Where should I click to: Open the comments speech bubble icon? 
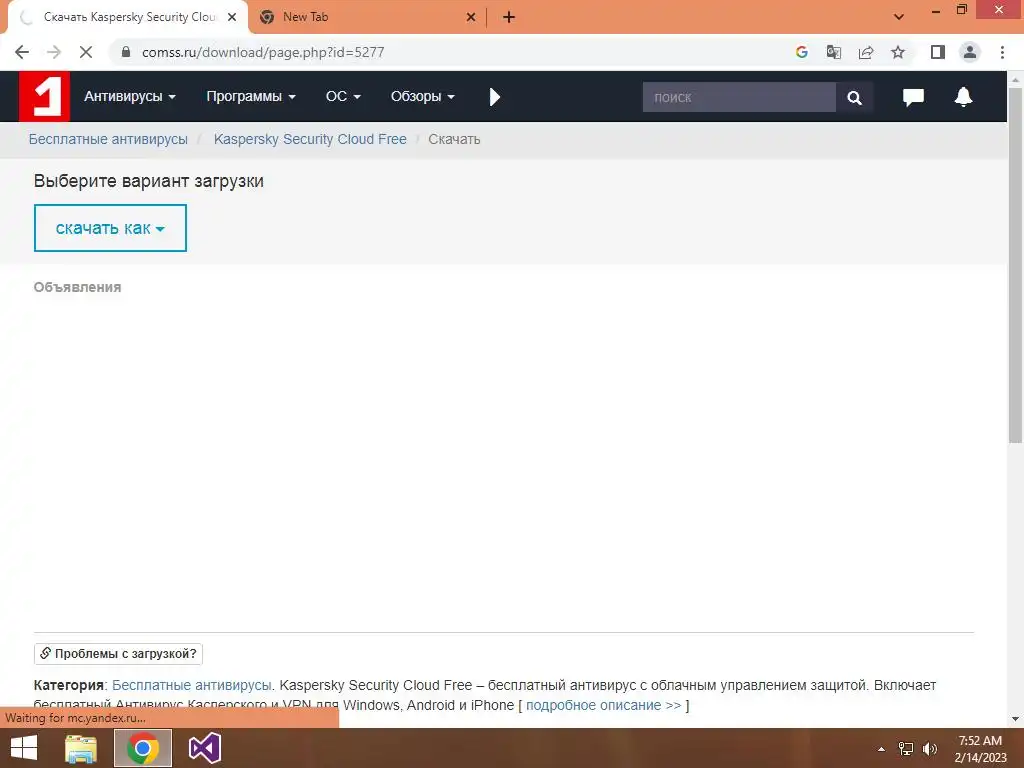[913, 97]
